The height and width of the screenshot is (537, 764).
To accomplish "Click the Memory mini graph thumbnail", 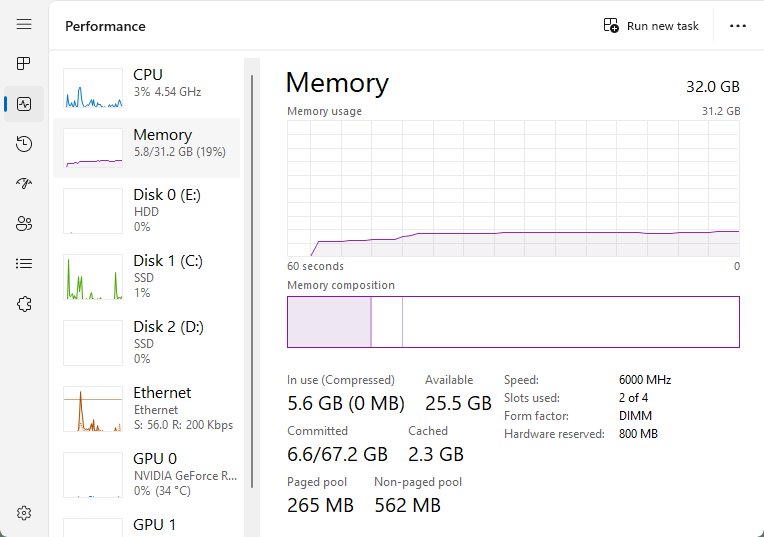I will pyautogui.click(x=93, y=148).
